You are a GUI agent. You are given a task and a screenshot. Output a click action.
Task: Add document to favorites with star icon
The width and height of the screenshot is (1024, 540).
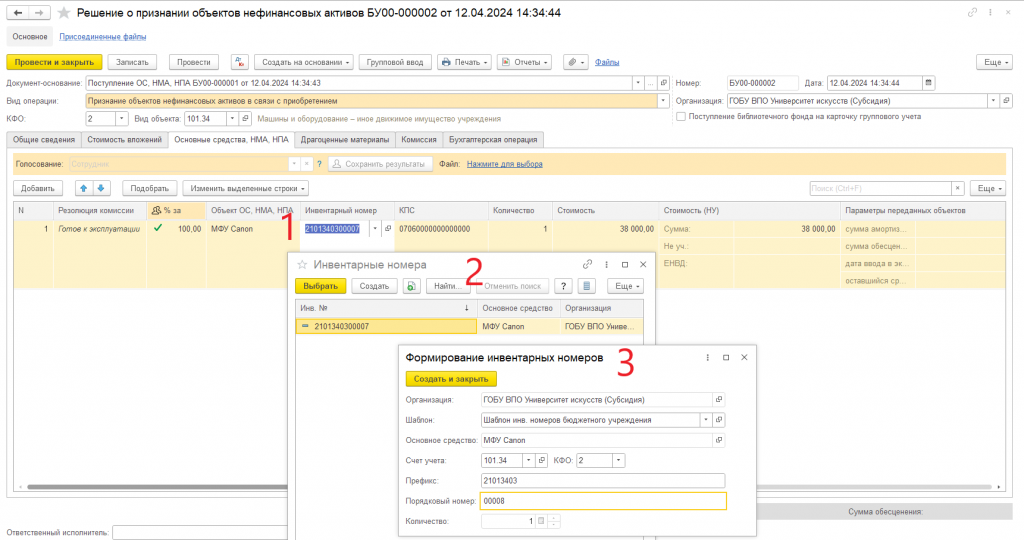(x=63, y=13)
